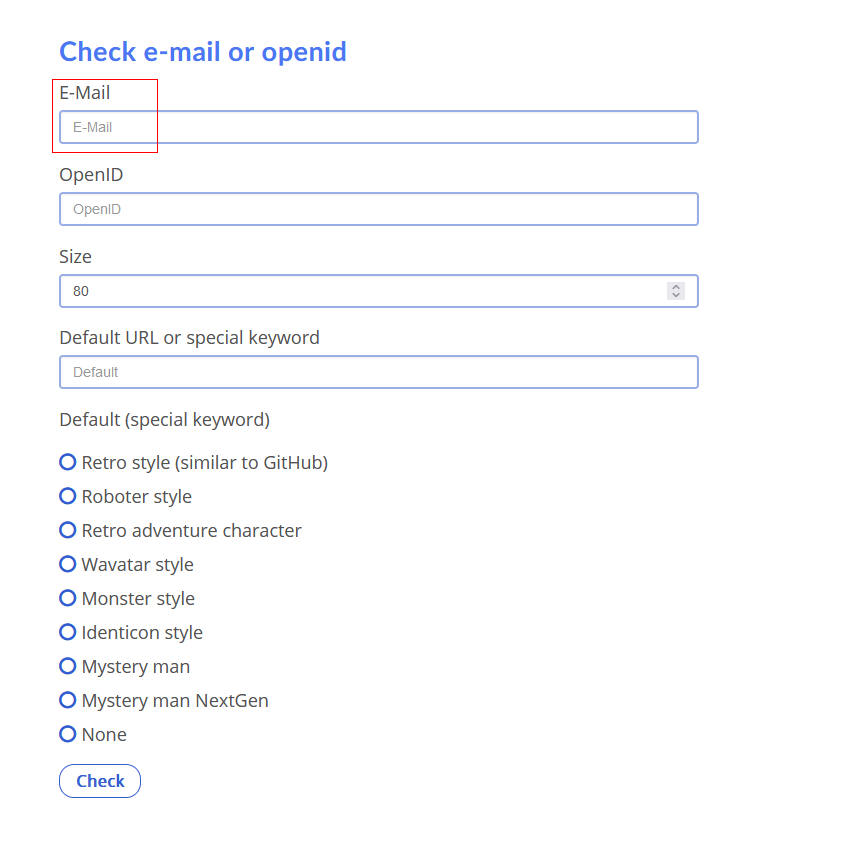Click the Size number field showing 80
The height and width of the screenshot is (857, 845).
click(x=360, y=291)
